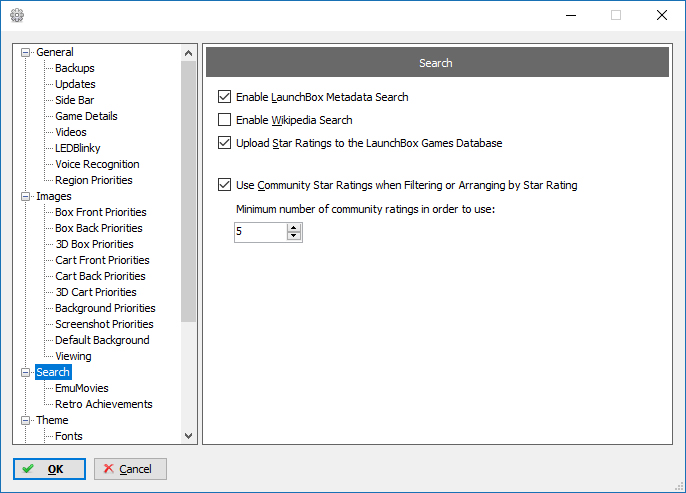Select 3D Cart Priorities
The width and height of the screenshot is (686, 493).
(x=96, y=292)
